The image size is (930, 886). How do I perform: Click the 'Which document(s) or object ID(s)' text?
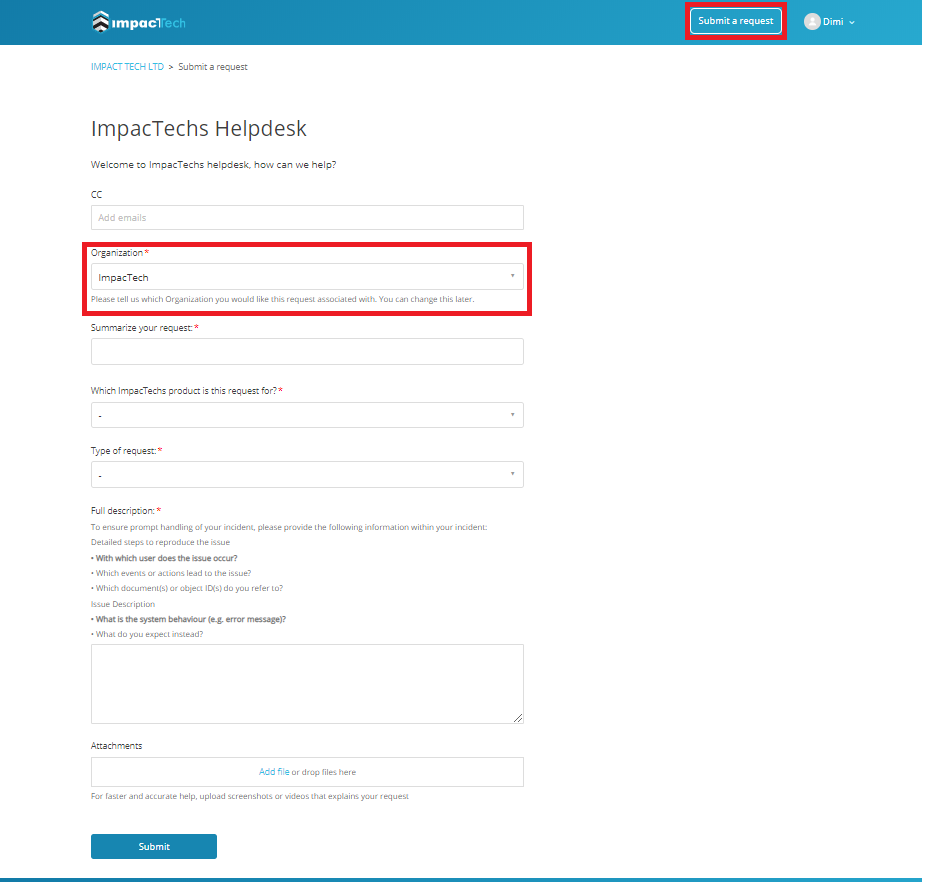[187, 588]
